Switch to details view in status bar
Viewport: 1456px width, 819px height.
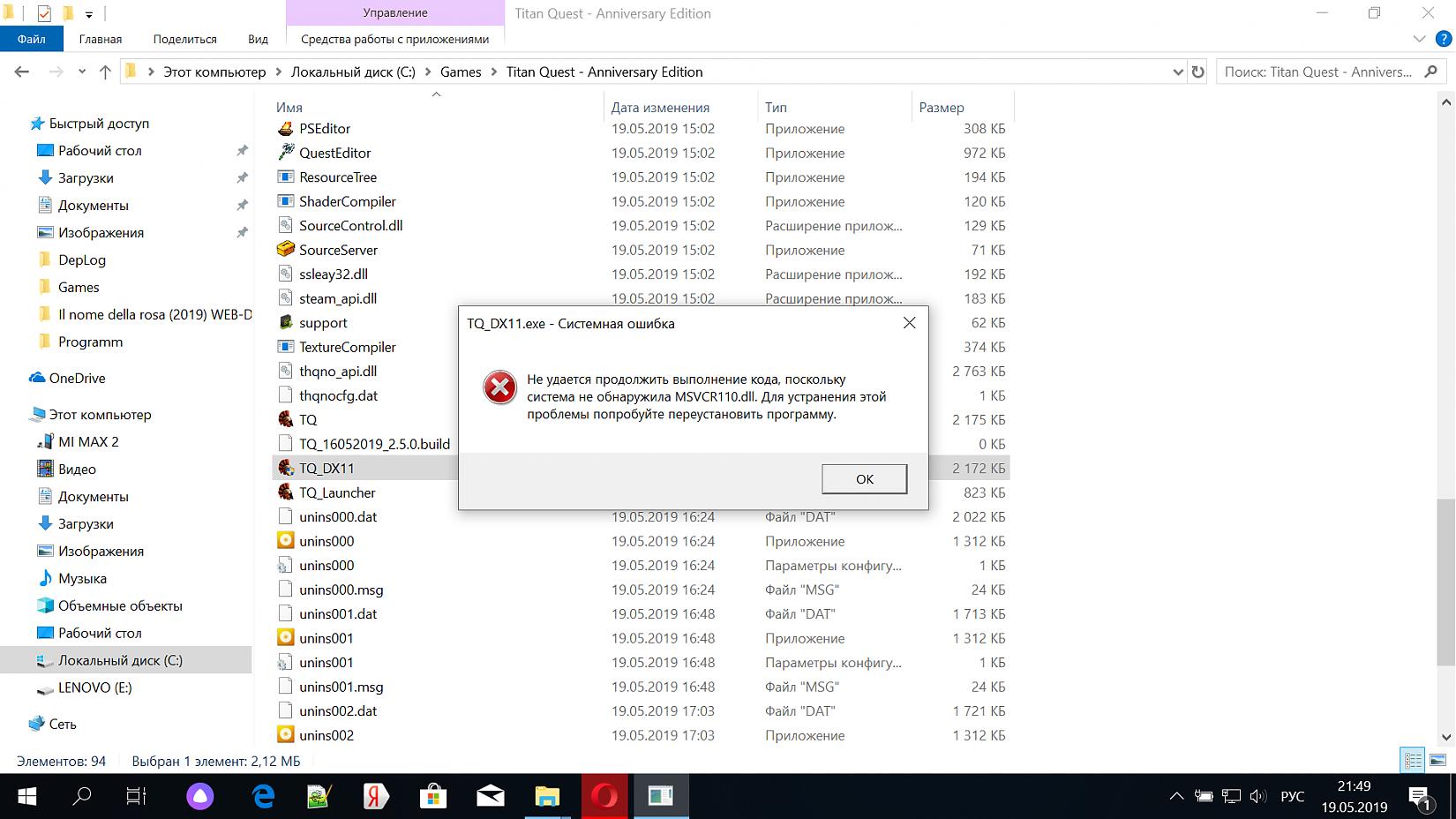coord(1413,760)
